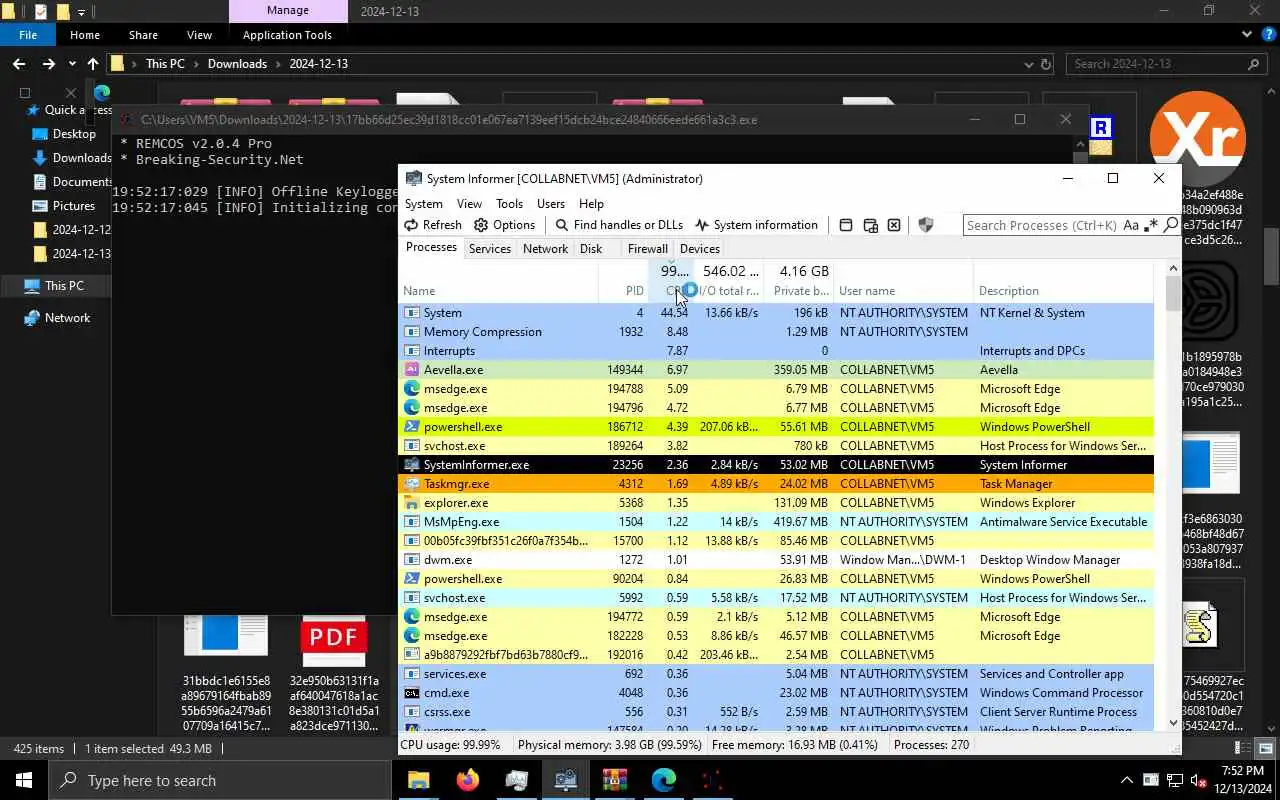Open Microsoft Edge from the taskbar

663,780
